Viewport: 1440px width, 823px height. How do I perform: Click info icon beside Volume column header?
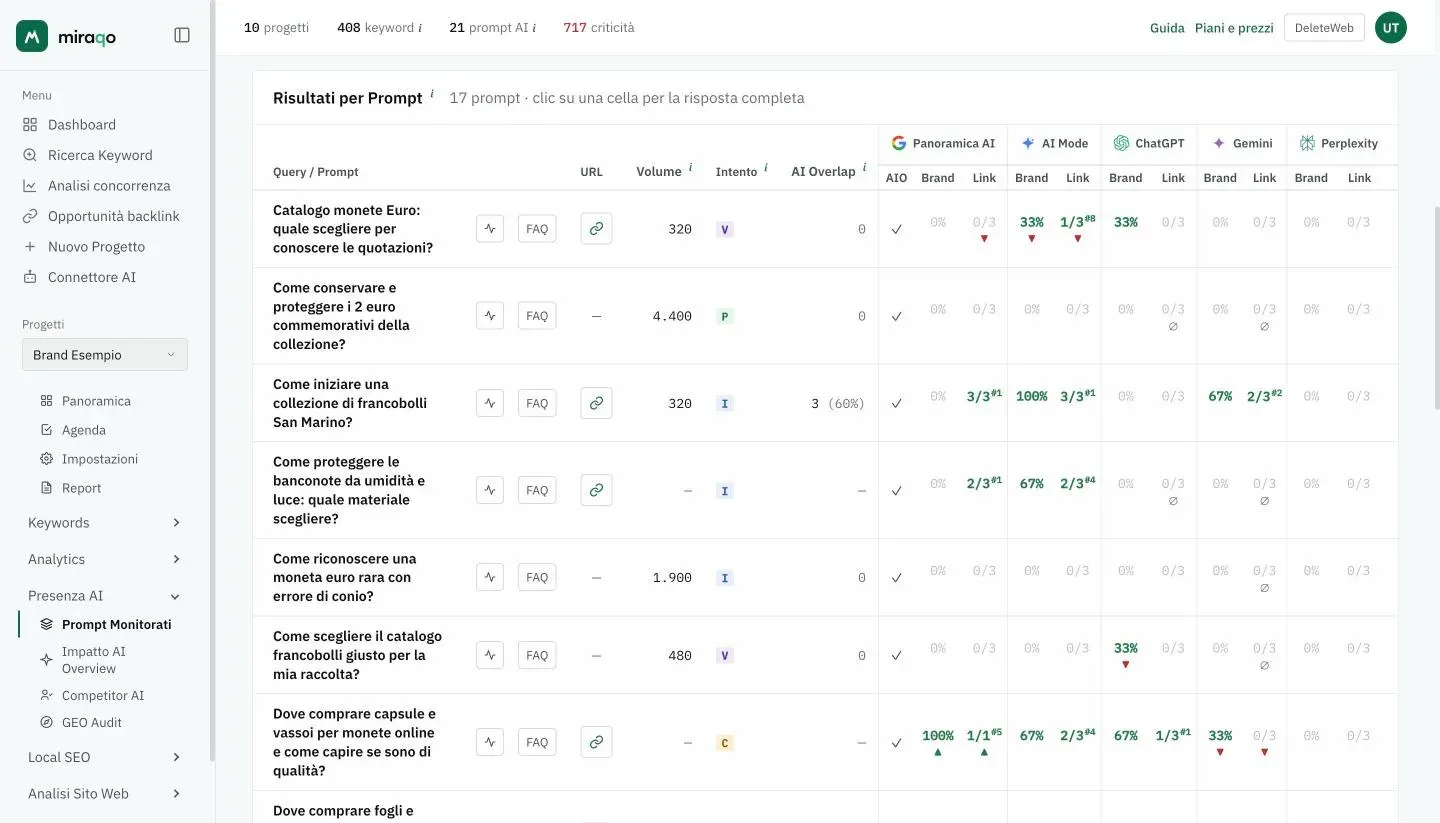click(690, 167)
